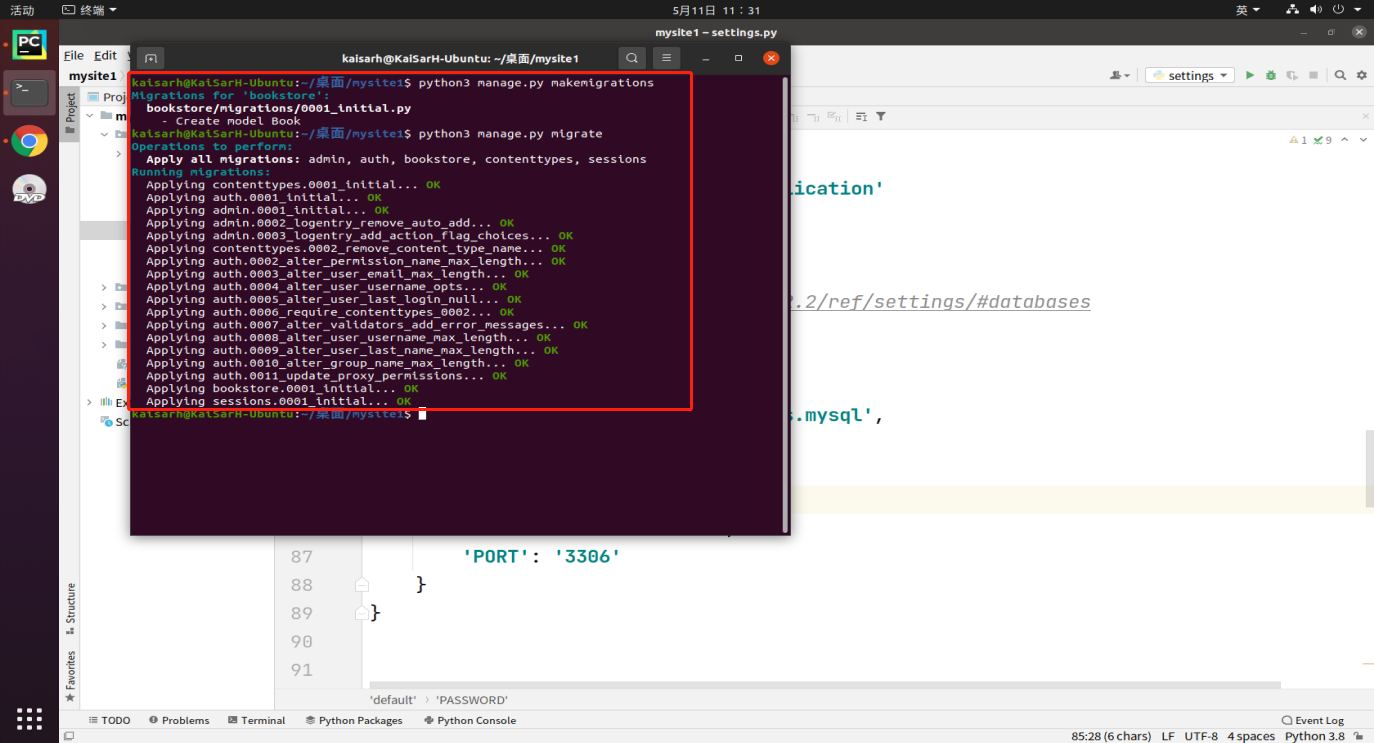Click the warning count indicator in editor
This screenshot has height=743, width=1374.
[x=1299, y=140]
